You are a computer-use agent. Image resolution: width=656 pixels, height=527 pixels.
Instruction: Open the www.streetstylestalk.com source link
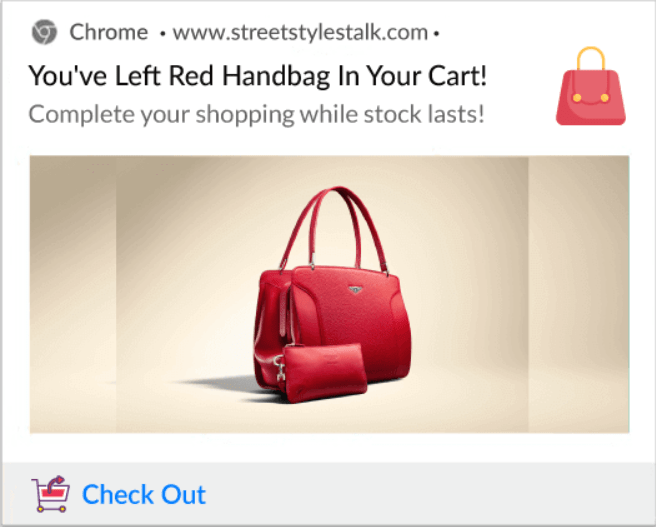(x=300, y=32)
